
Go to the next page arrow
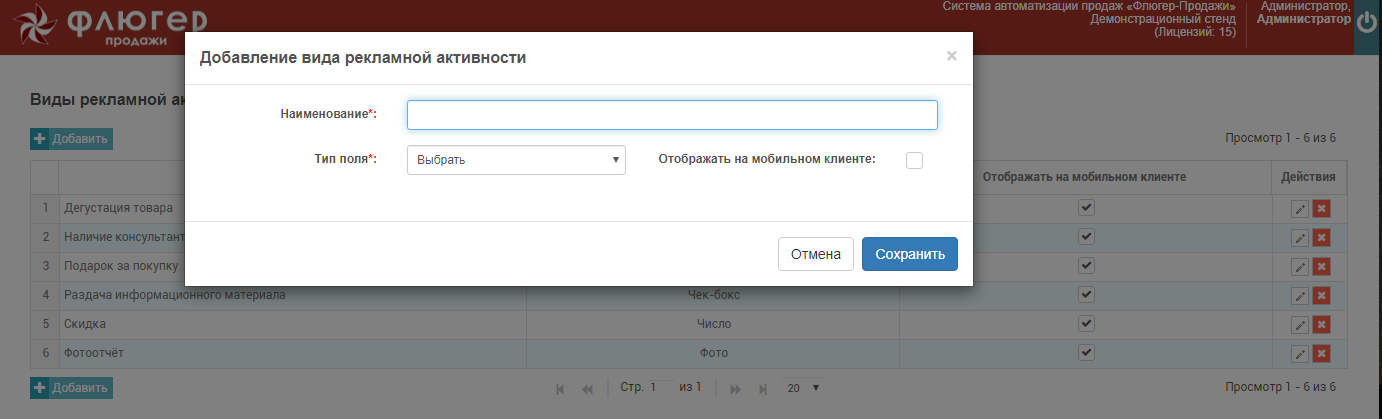[735, 388]
